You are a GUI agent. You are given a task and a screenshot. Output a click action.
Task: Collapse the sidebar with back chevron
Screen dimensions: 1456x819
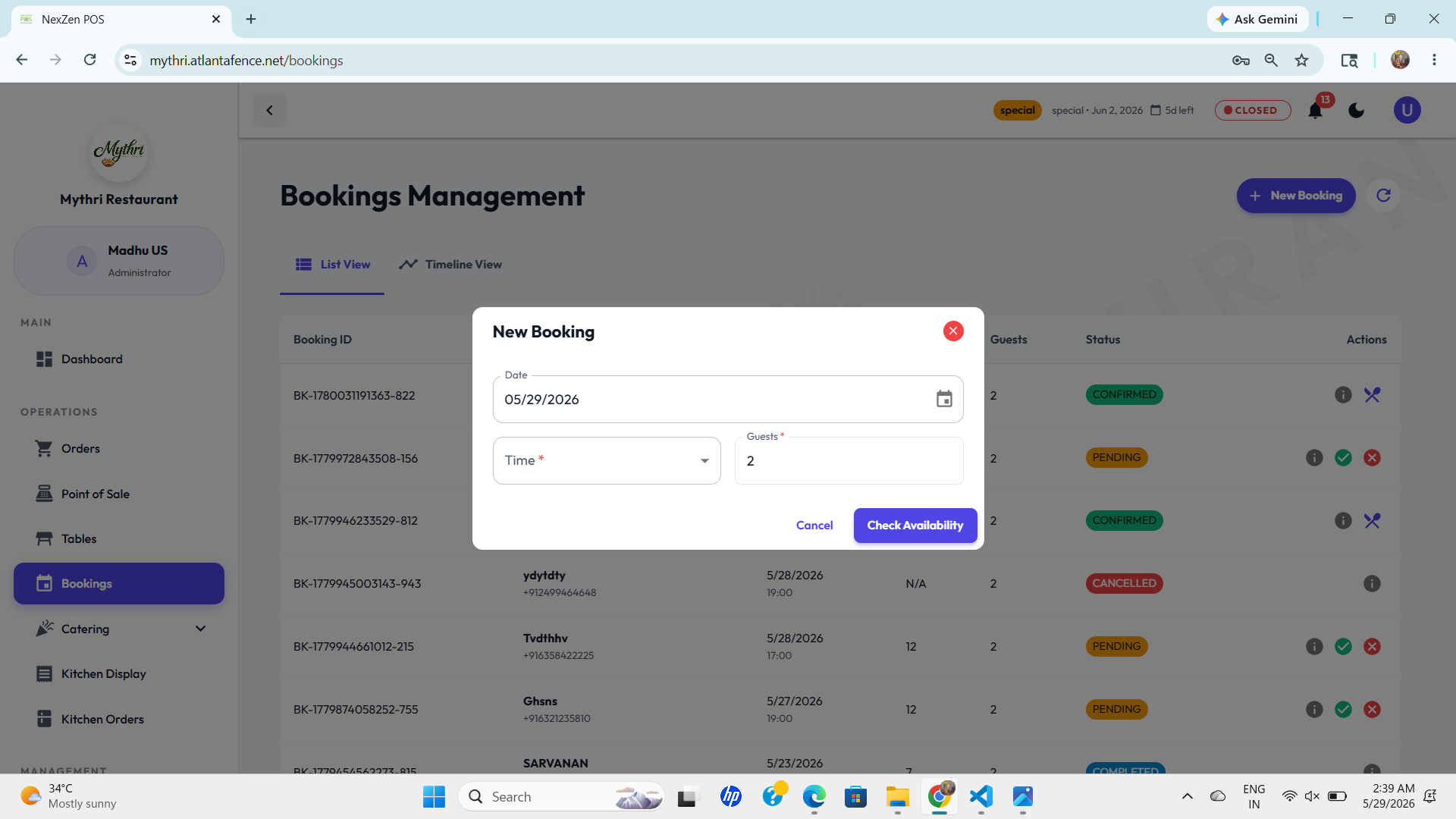[x=269, y=111]
